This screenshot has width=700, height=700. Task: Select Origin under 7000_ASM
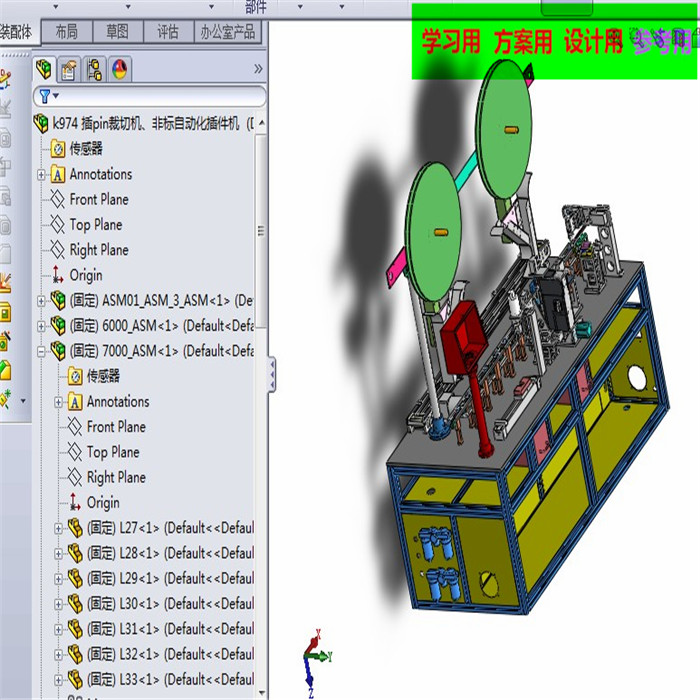103,503
